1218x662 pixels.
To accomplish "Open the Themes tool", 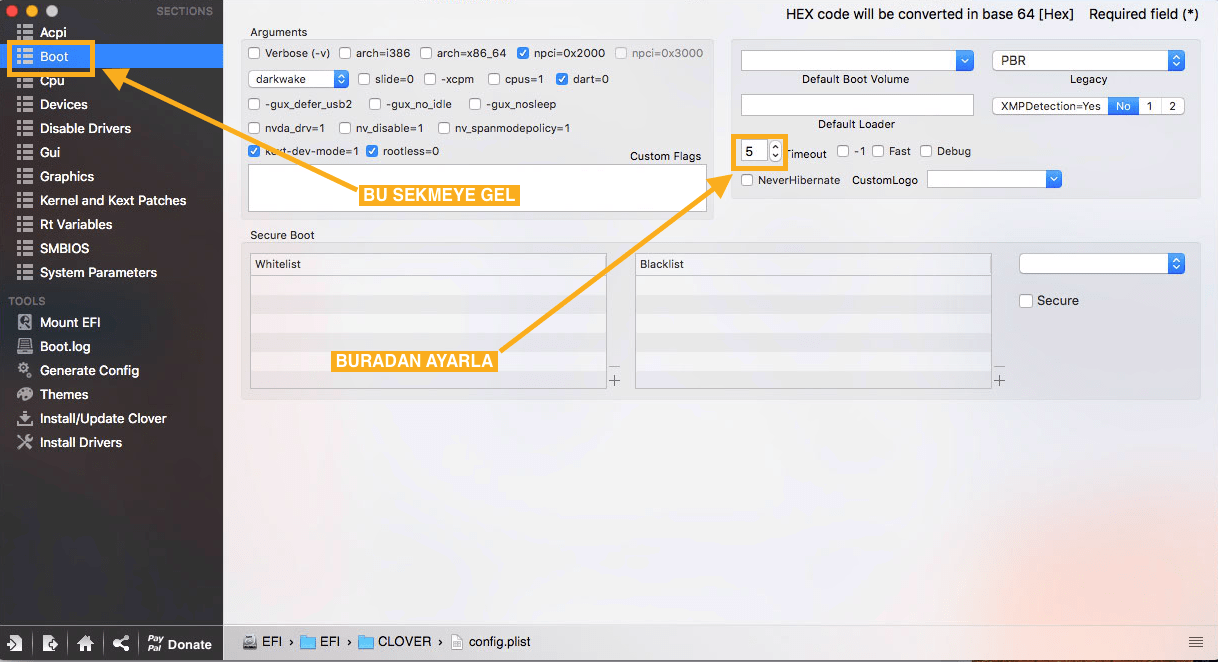I will [64, 394].
